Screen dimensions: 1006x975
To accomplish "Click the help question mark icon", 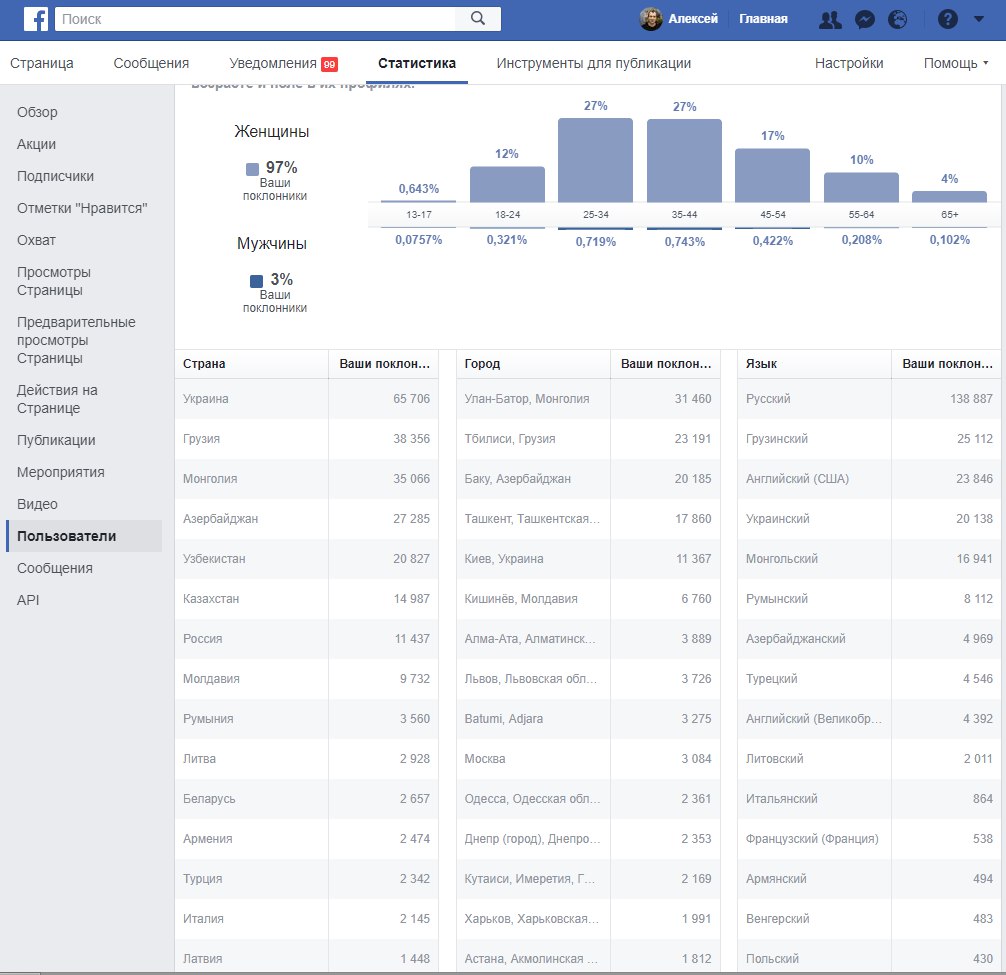I will click(x=948, y=19).
